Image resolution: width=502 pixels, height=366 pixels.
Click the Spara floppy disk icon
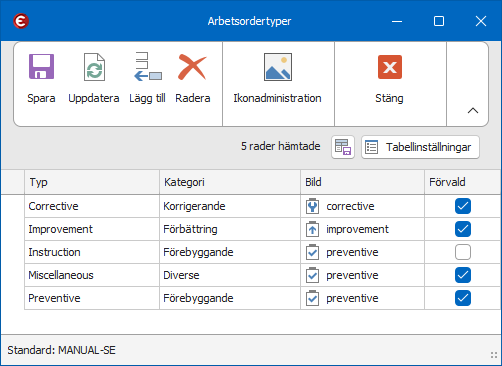point(41,67)
